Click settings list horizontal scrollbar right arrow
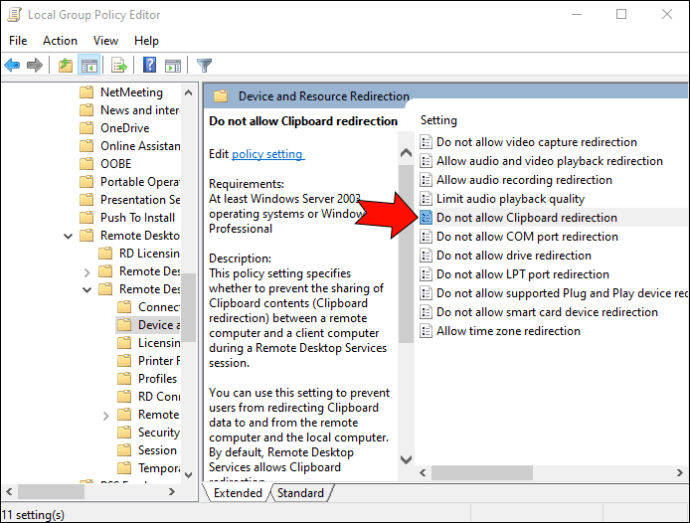The image size is (690, 523). tap(679, 473)
